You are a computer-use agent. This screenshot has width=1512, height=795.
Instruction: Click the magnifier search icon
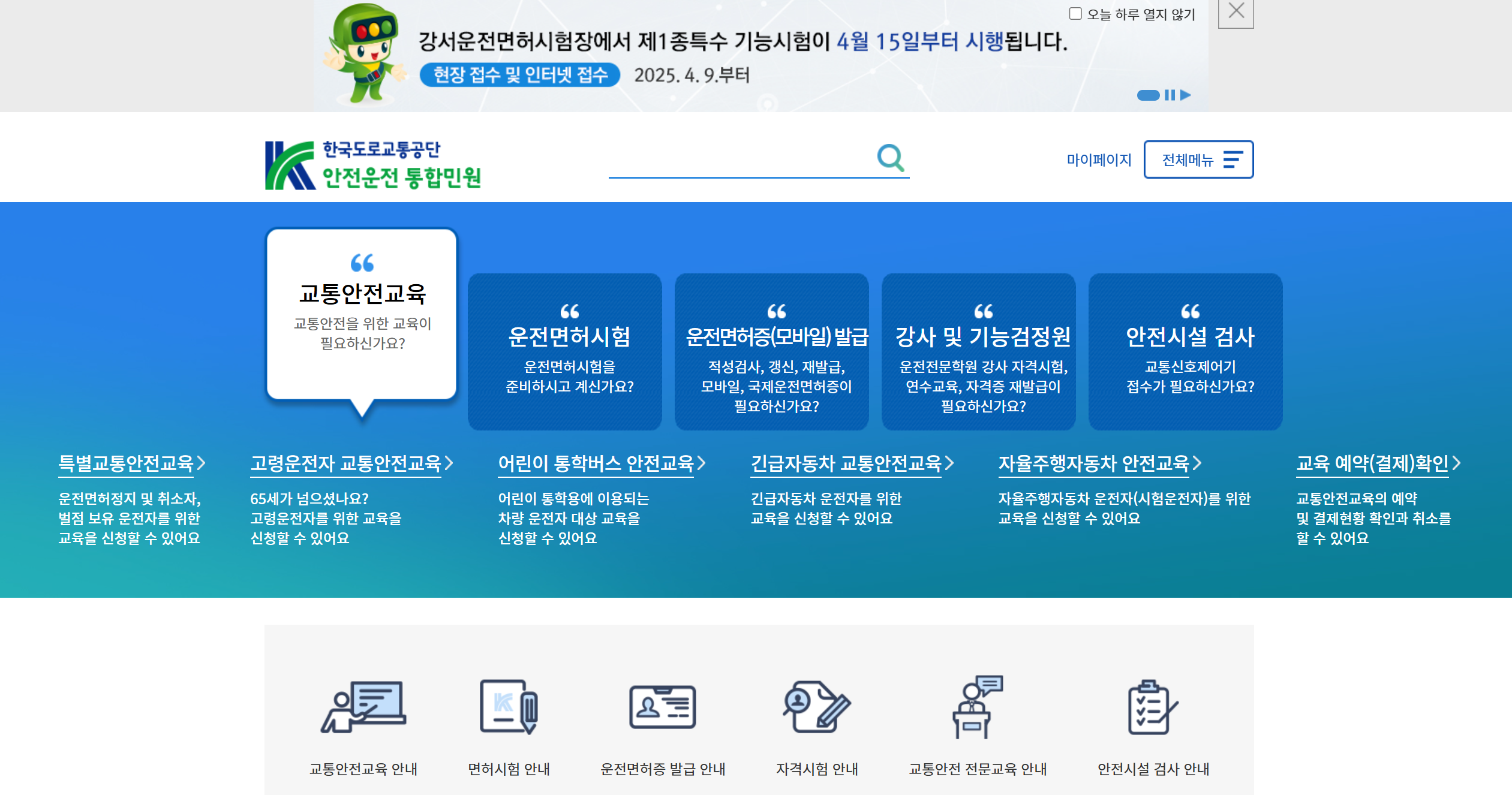point(890,158)
